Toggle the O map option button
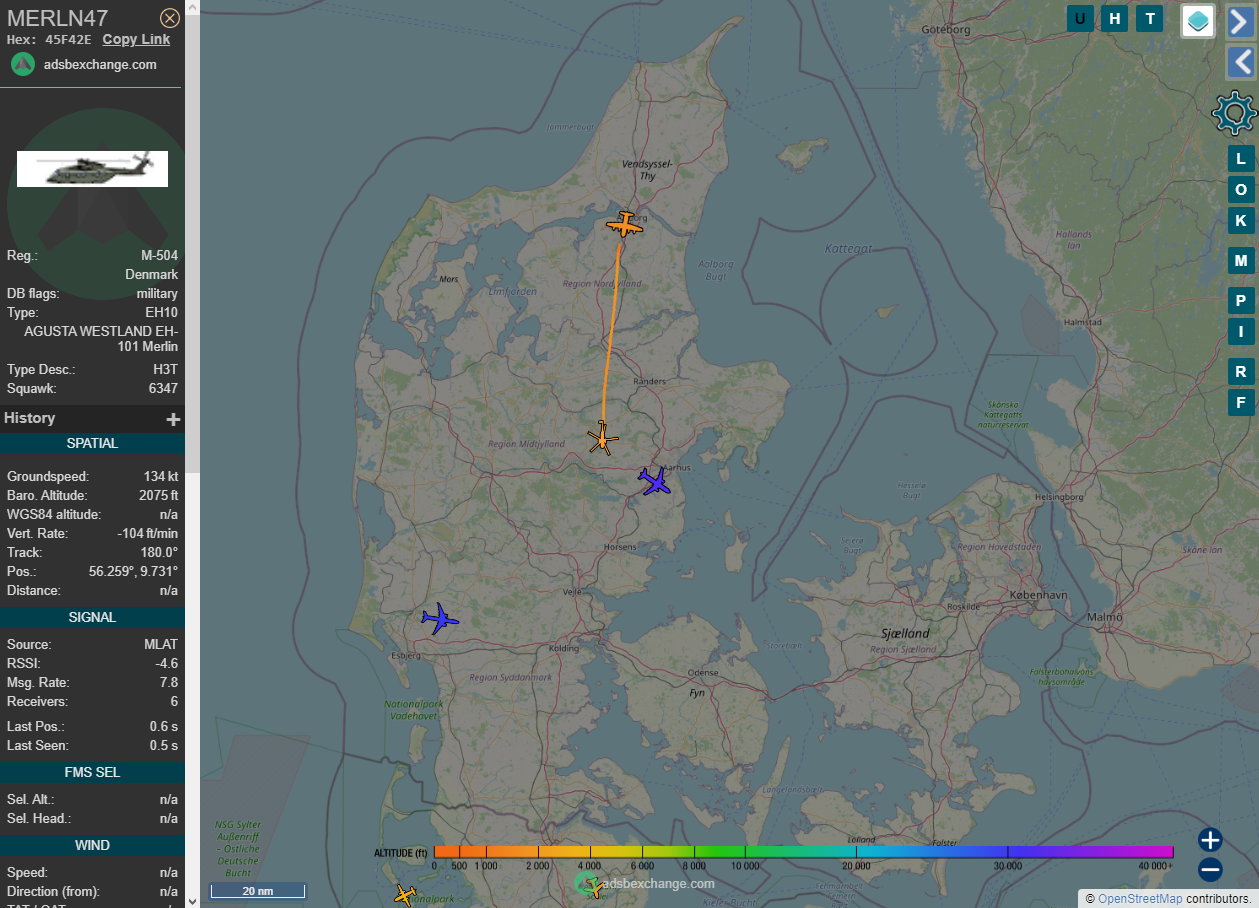 click(1241, 190)
